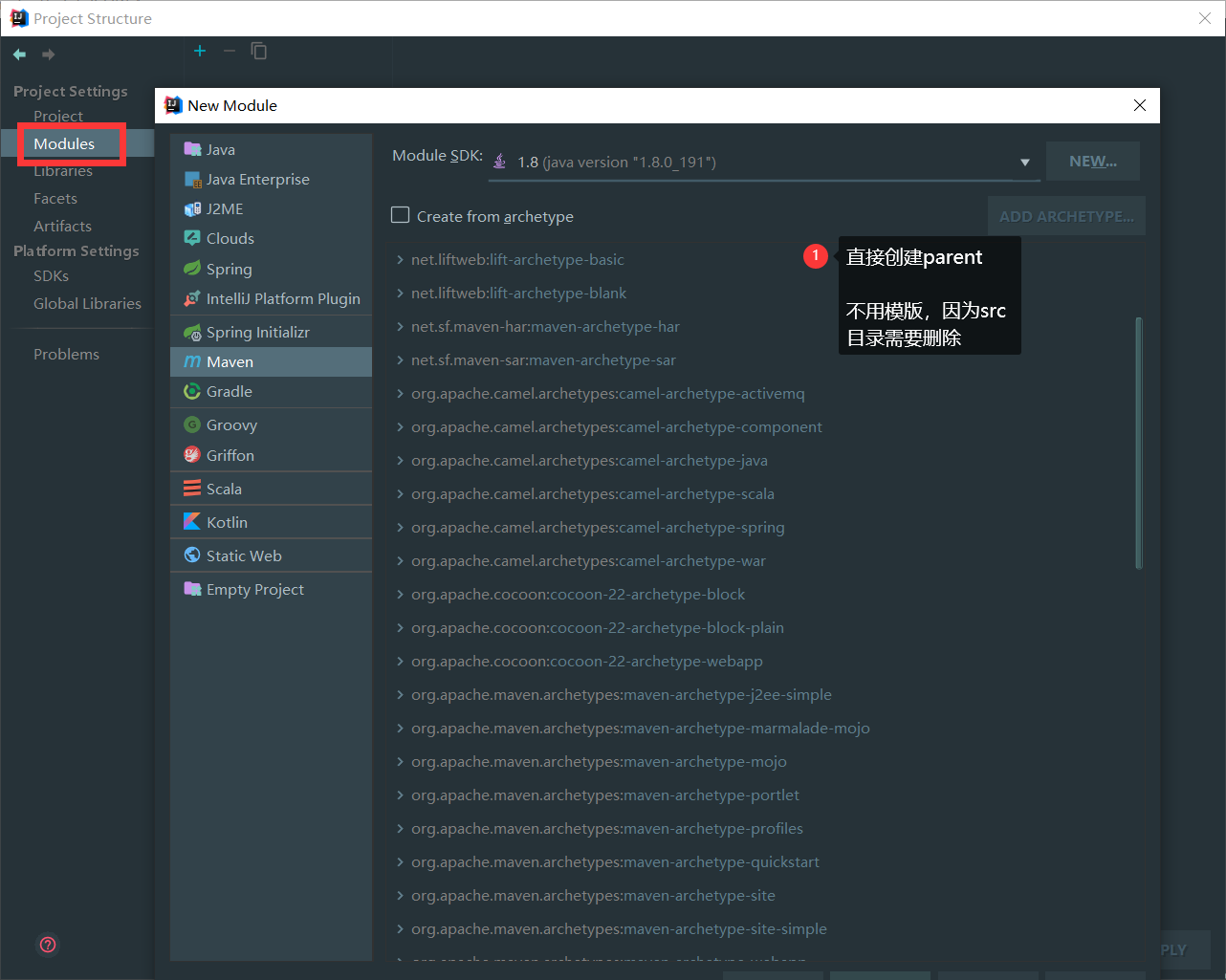Select maven-archetype-mojo archetype
This screenshot has width=1226, height=980.
(x=599, y=761)
